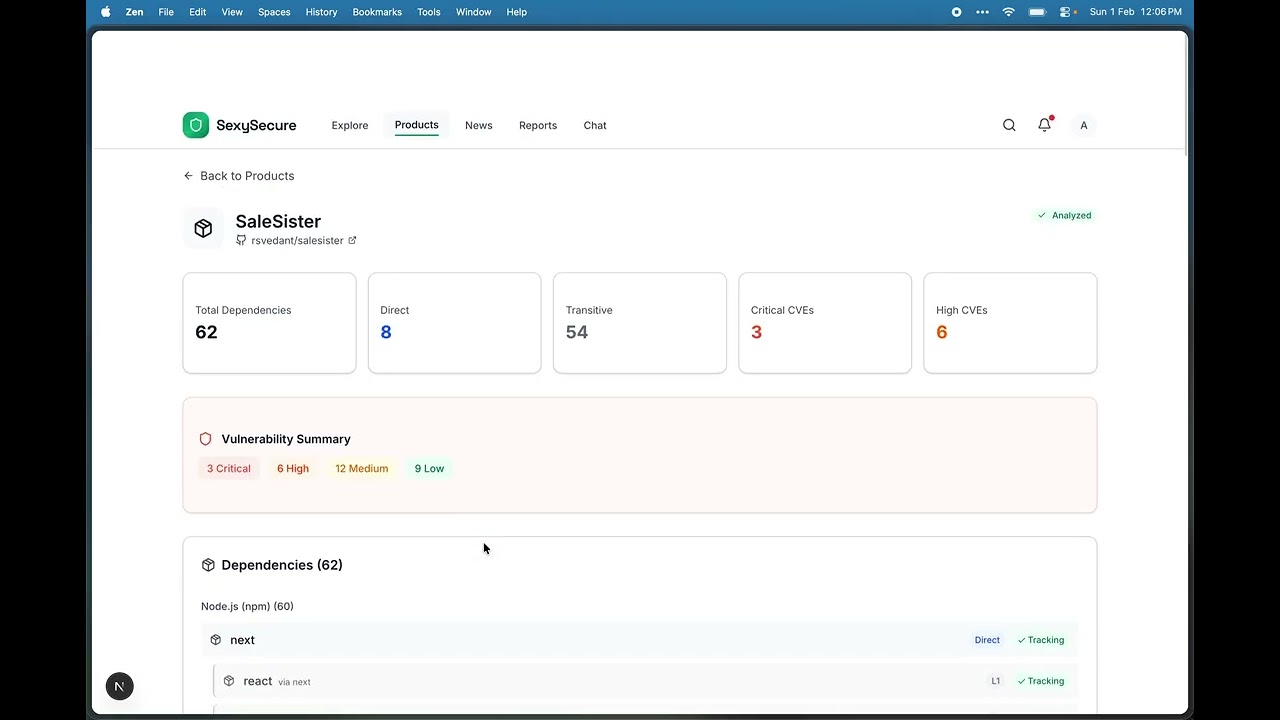Click the SexySecure brand name
The image size is (1280, 720).
pyautogui.click(x=256, y=125)
